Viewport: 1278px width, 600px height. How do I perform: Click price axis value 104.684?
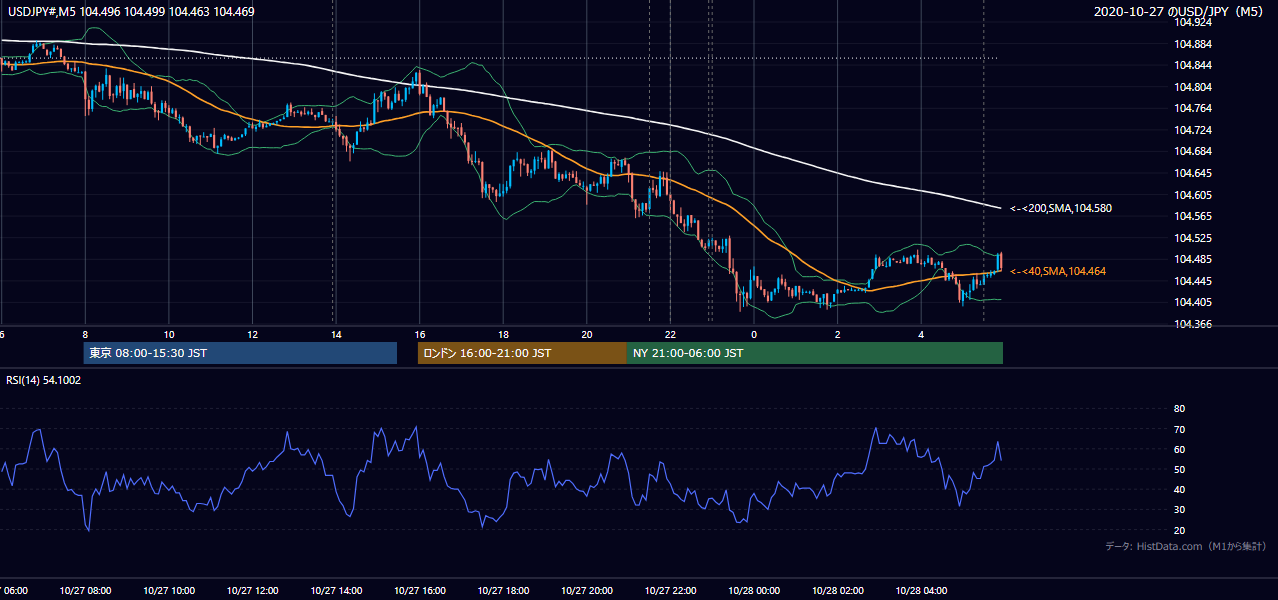(1192, 151)
